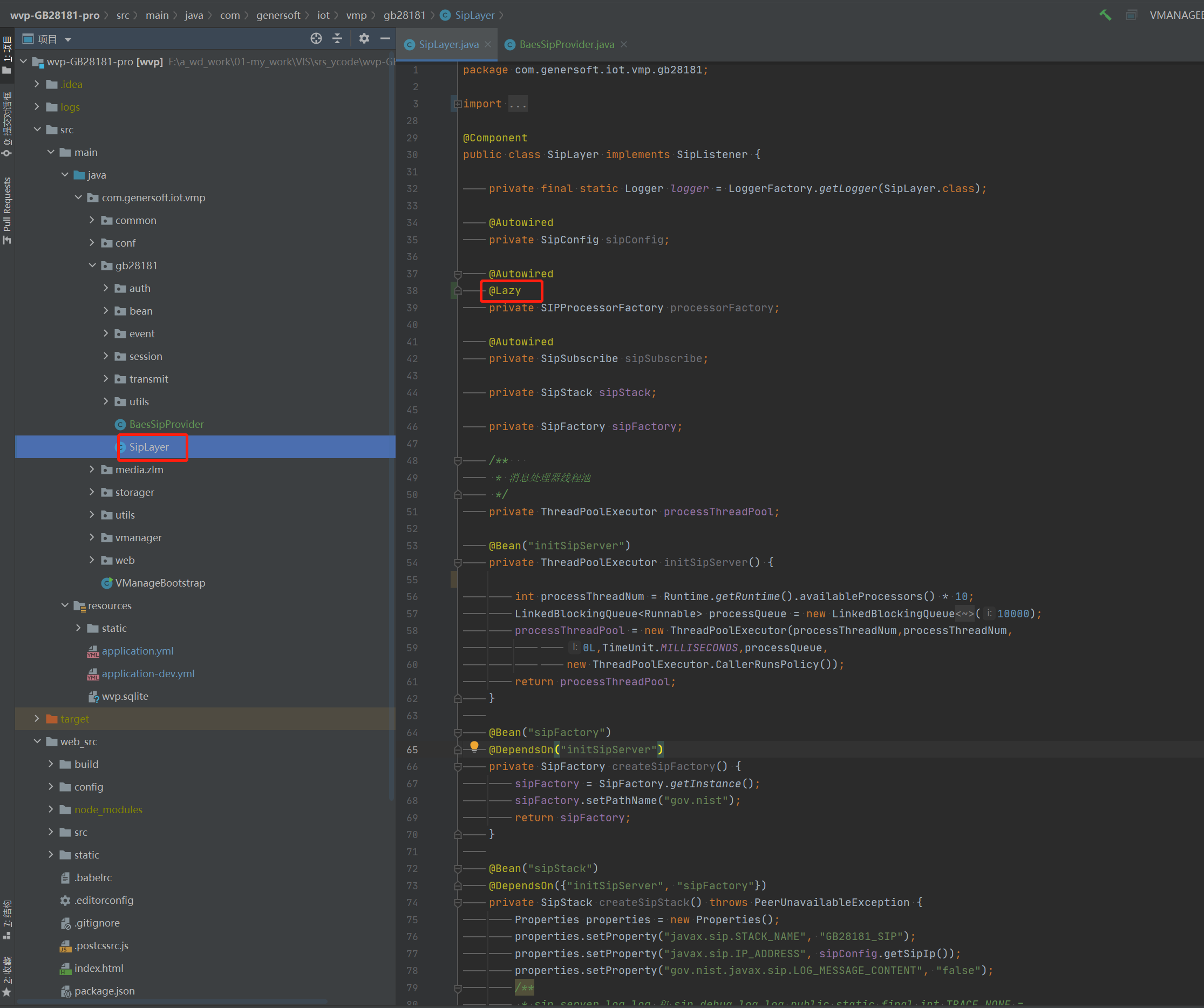Fold the initSipServer method at line 54
The height and width of the screenshot is (1008, 1204).
pyautogui.click(x=458, y=562)
